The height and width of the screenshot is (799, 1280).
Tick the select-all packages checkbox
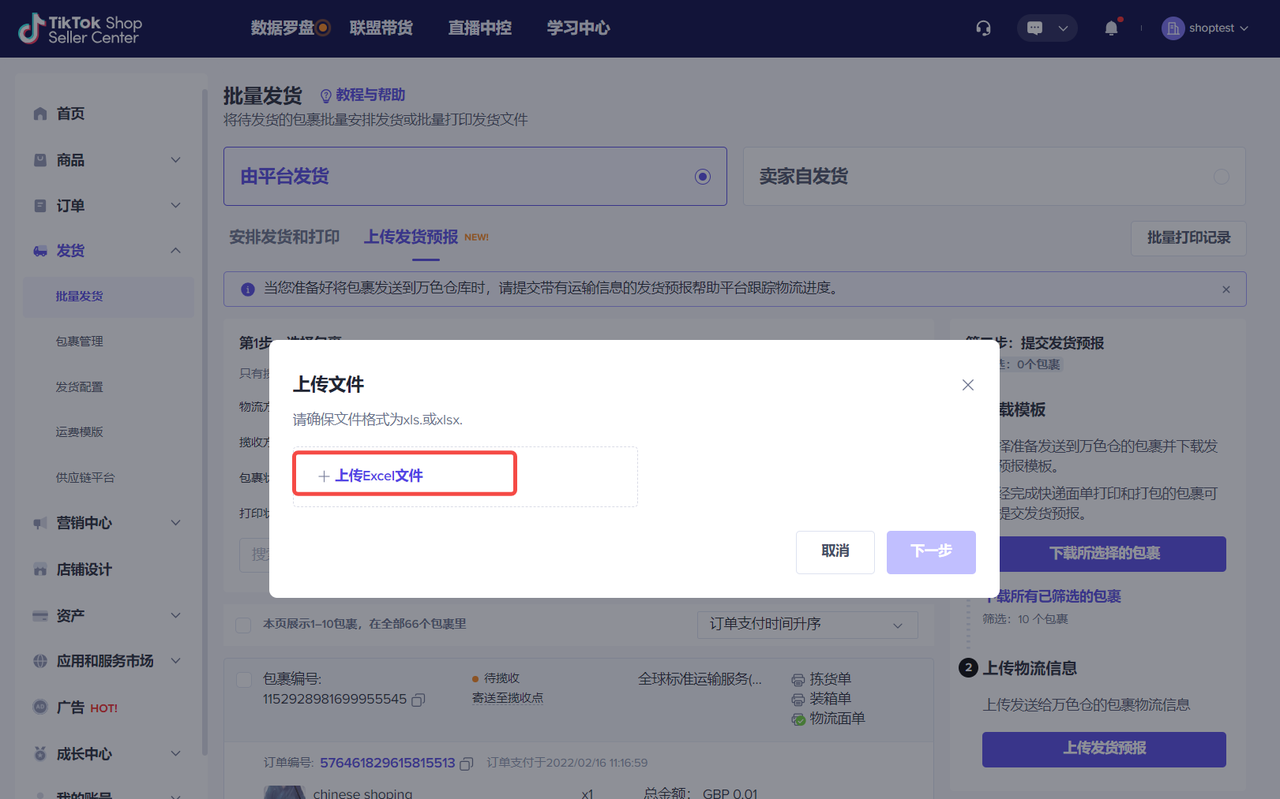(243, 625)
